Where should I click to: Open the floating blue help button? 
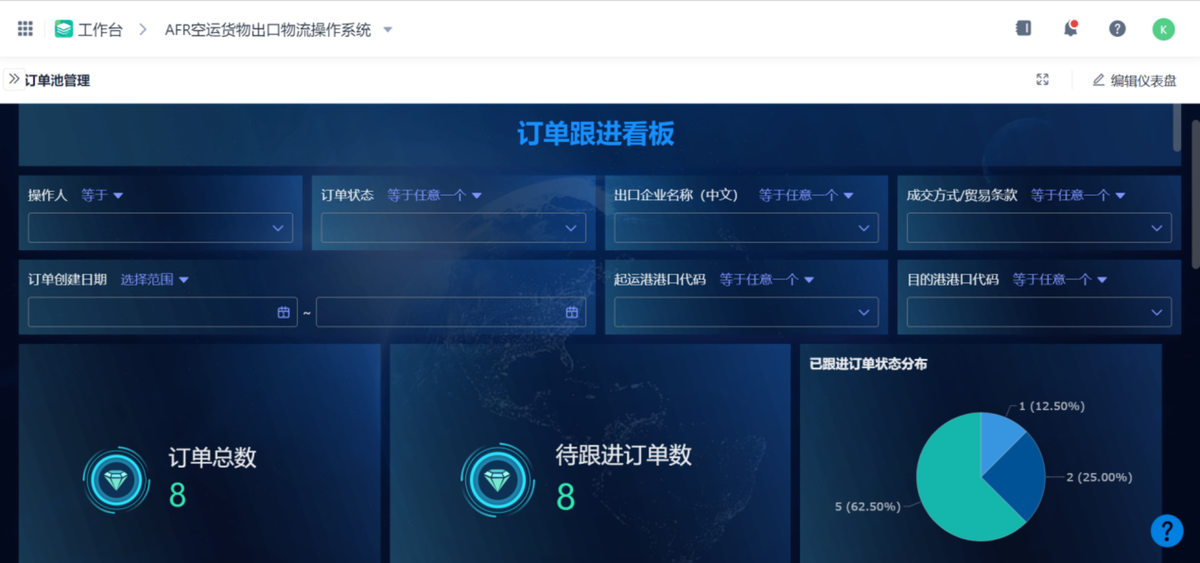pos(1167,530)
